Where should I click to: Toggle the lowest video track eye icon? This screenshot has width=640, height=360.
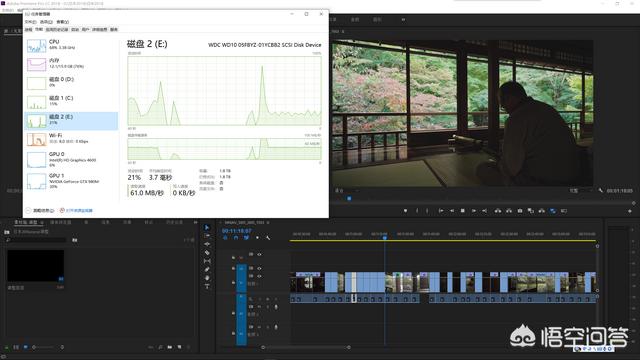pos(259,276)
